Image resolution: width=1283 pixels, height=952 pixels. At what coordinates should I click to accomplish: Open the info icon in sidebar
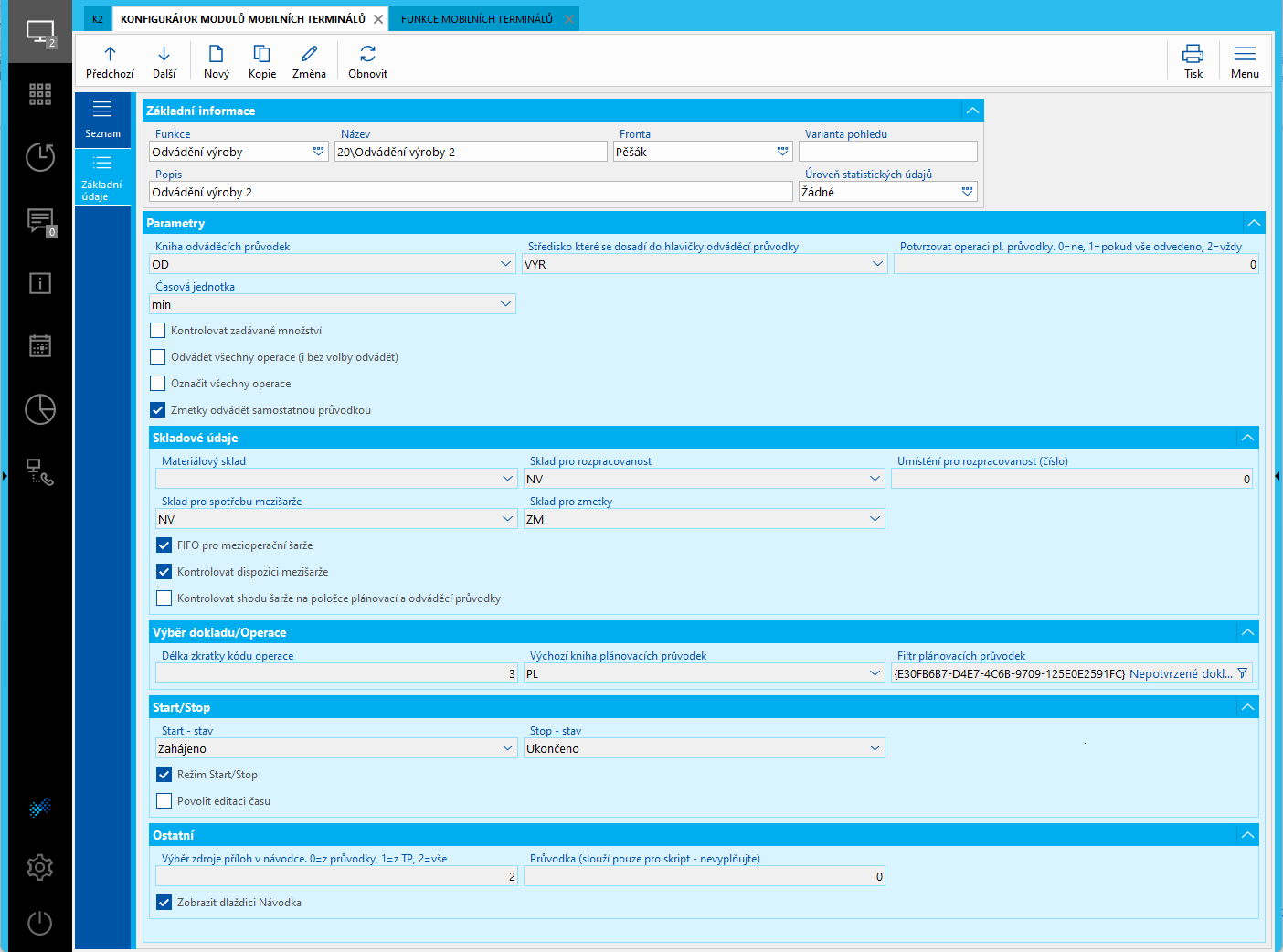40,283
